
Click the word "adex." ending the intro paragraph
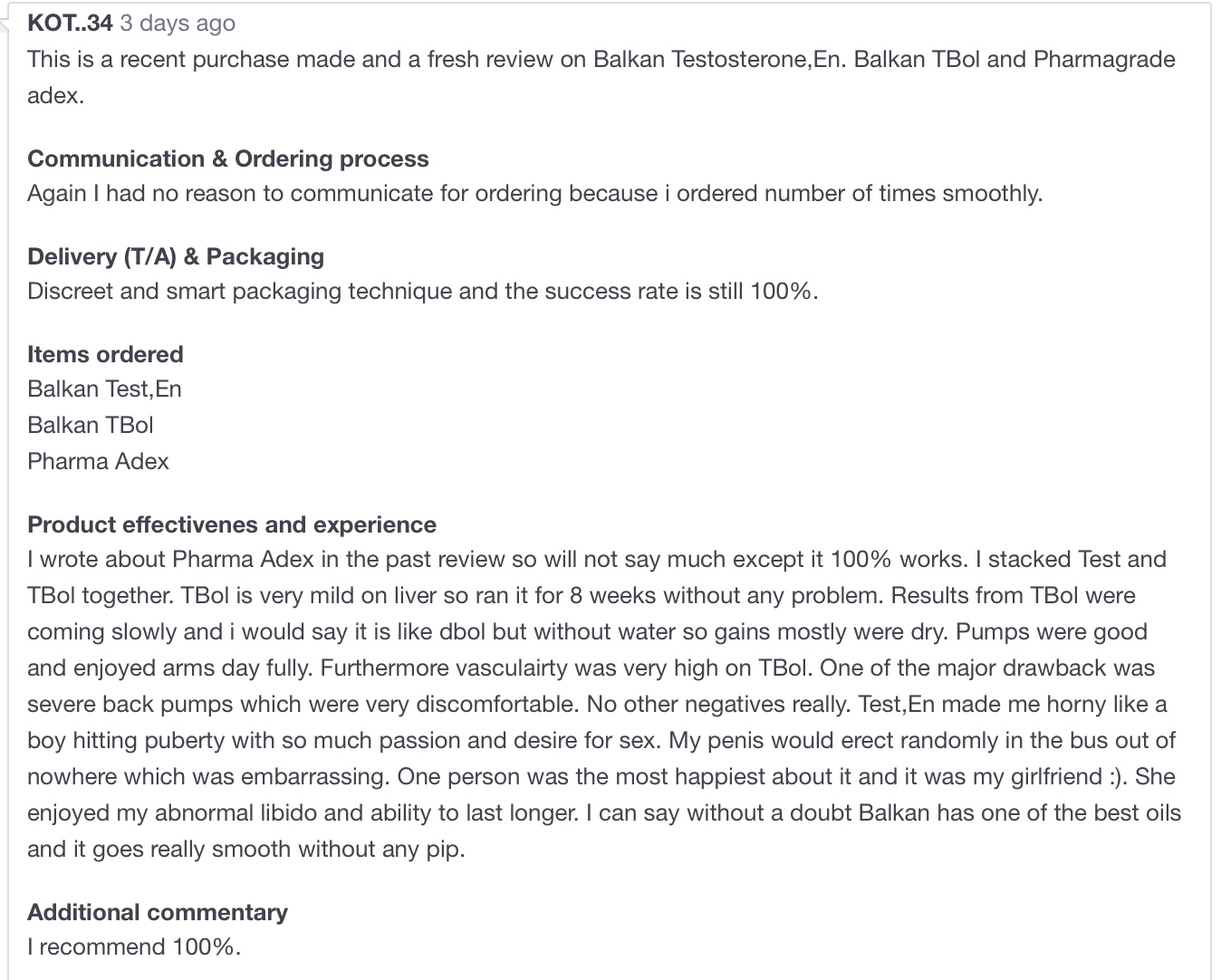pyautogui.click(x=55, y=96)
